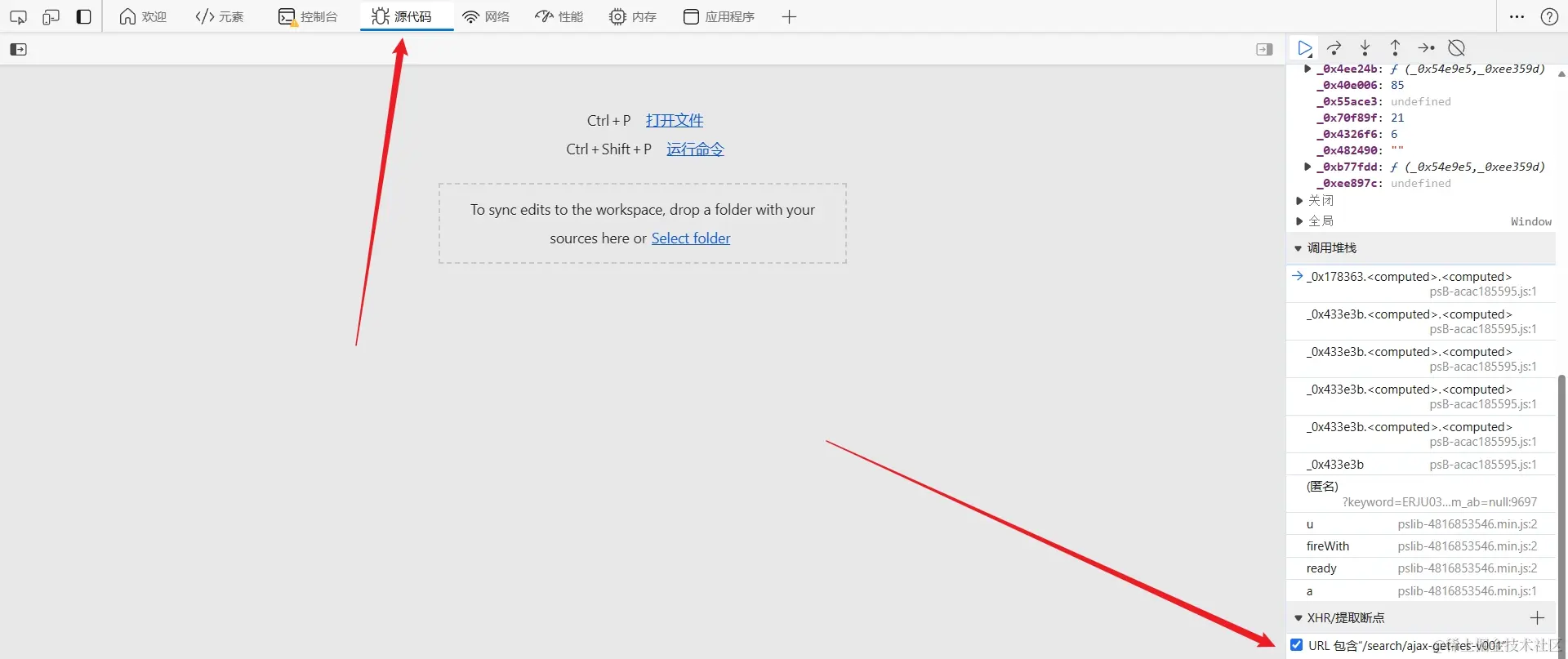Open the 欢迎 welcome tab
Viewport: 1568px width, 659px height.
(143, 16)
